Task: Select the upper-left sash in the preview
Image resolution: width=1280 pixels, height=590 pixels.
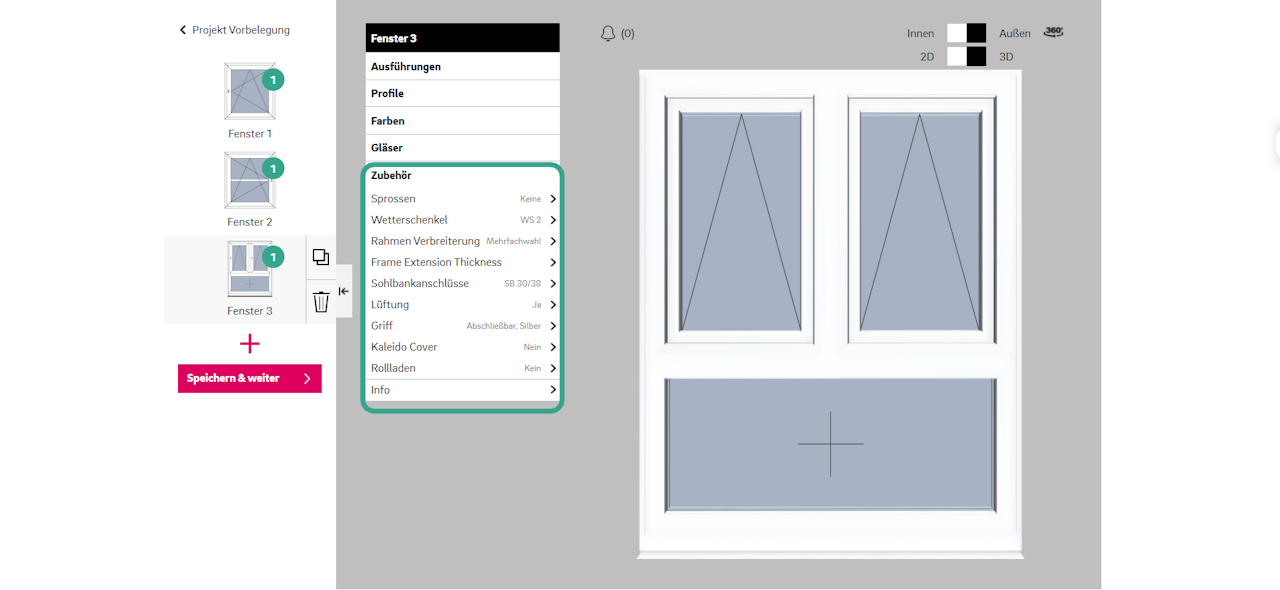Action: tap(740, 220)
